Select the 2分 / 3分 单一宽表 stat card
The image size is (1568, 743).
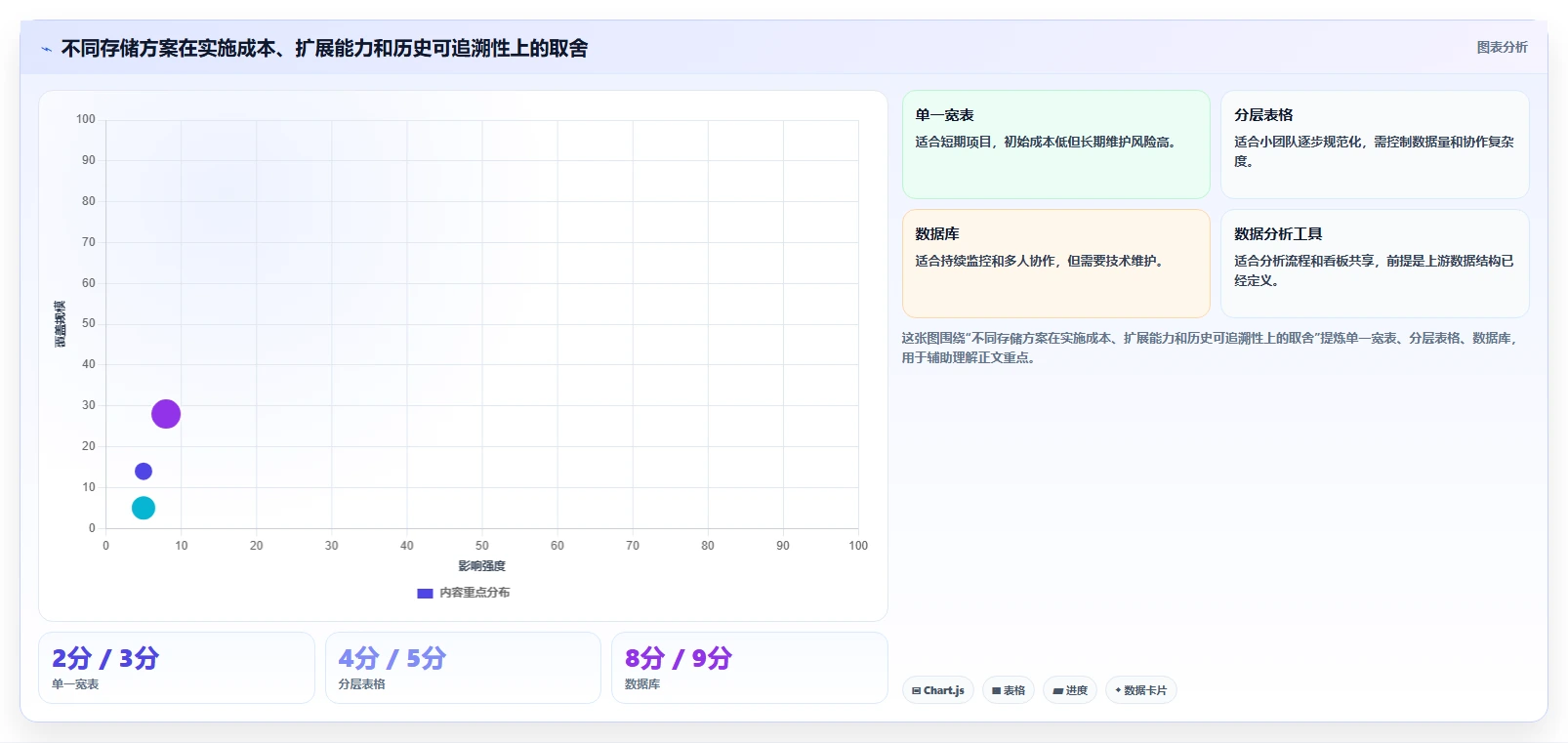click(x=177, y=668)
